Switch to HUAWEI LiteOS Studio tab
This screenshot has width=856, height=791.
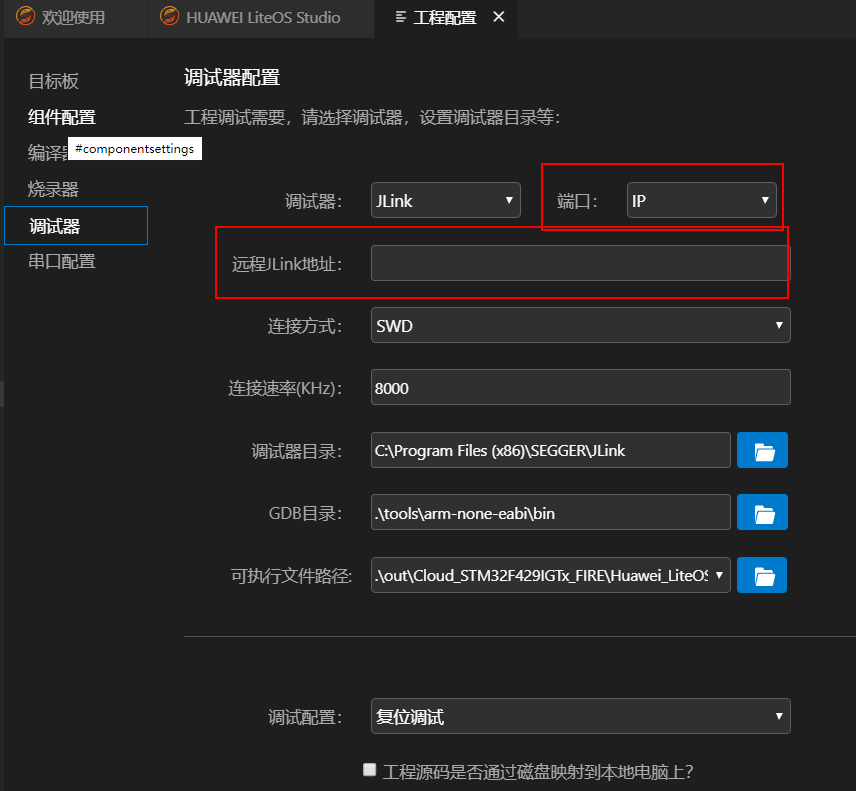tap(263, 17)
